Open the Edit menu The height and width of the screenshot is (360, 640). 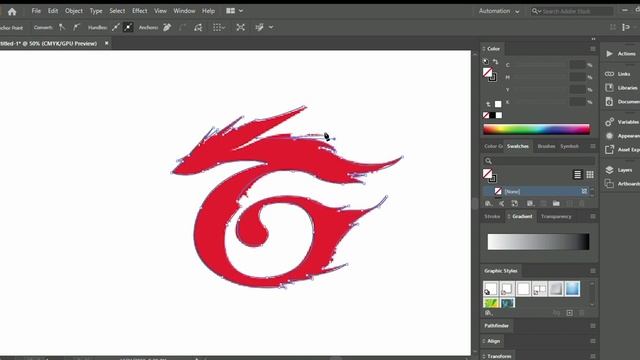click(53, 11)
